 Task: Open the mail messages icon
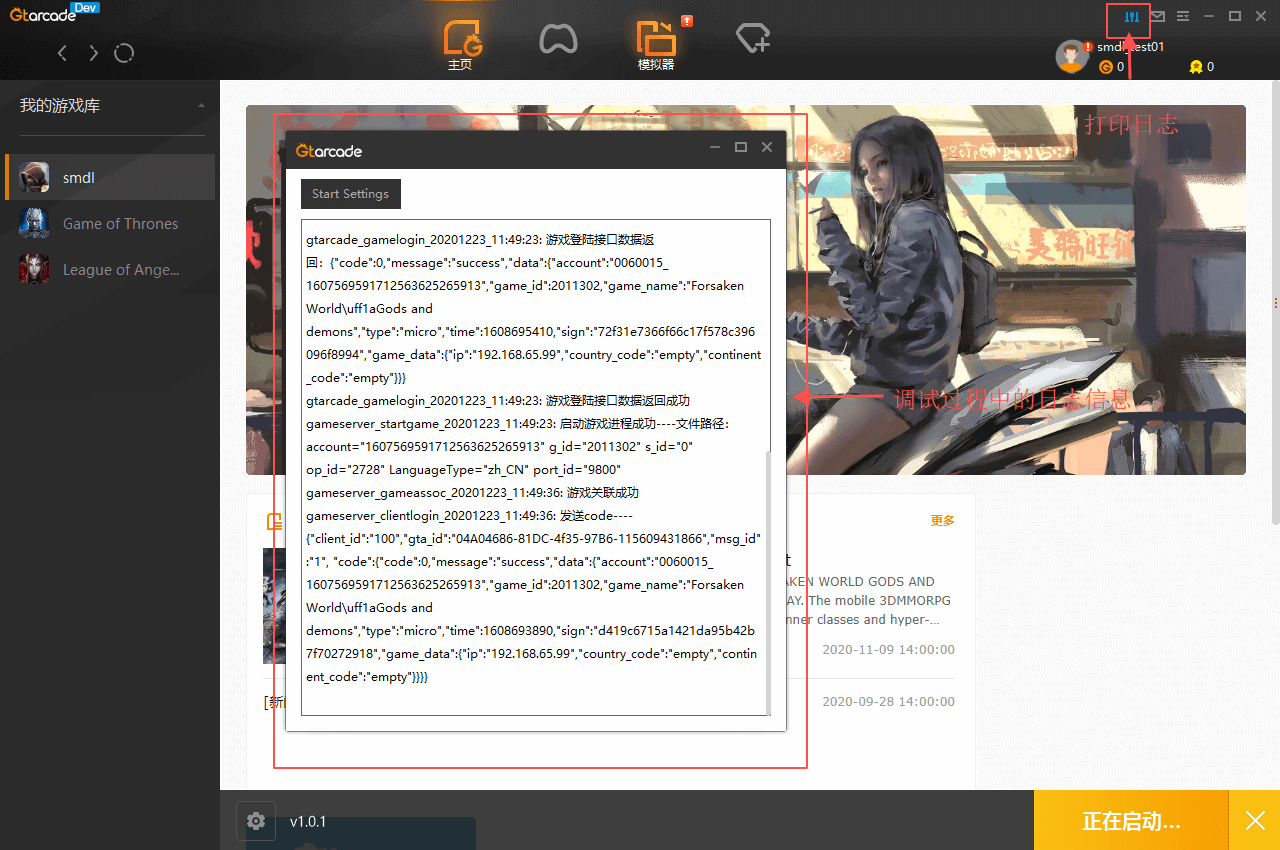coord(1158,17)
